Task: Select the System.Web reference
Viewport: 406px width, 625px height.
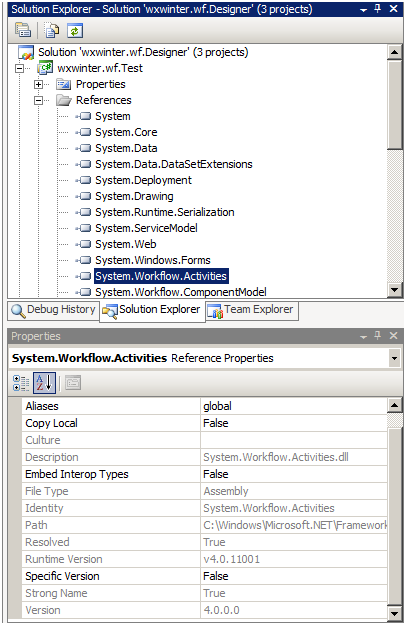Action: coord(126,244)
